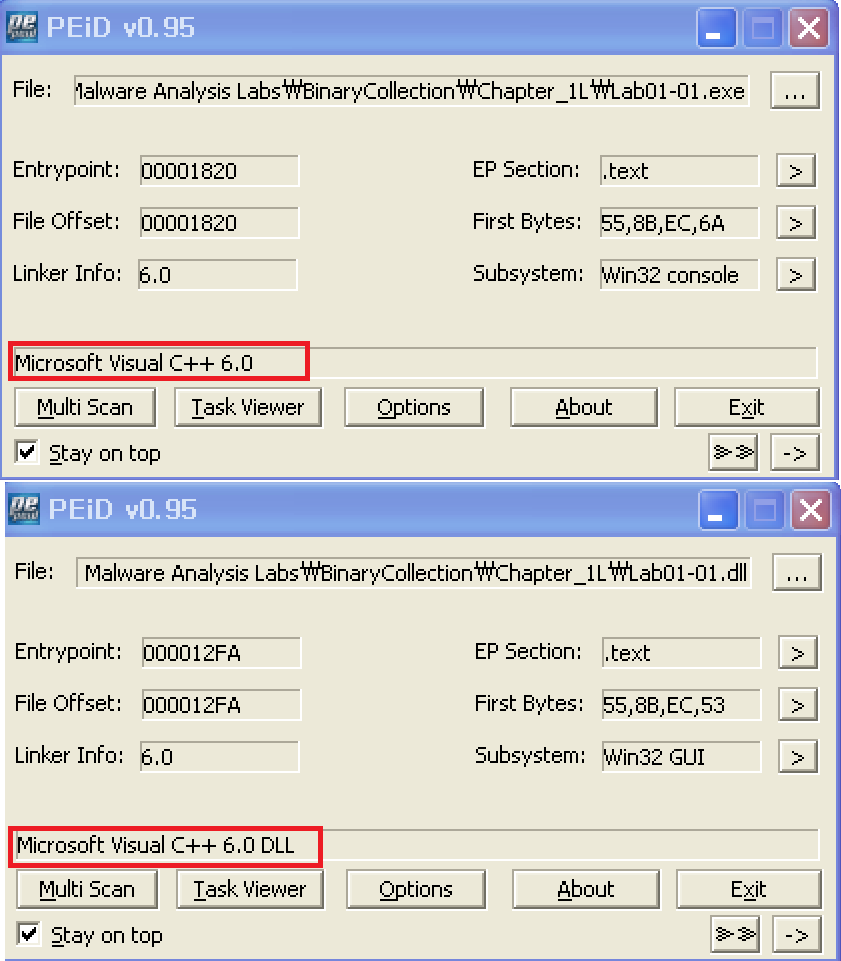Click the -> plugin menu button in the dll window
841x961 pixels.
[x=796, y=934]
